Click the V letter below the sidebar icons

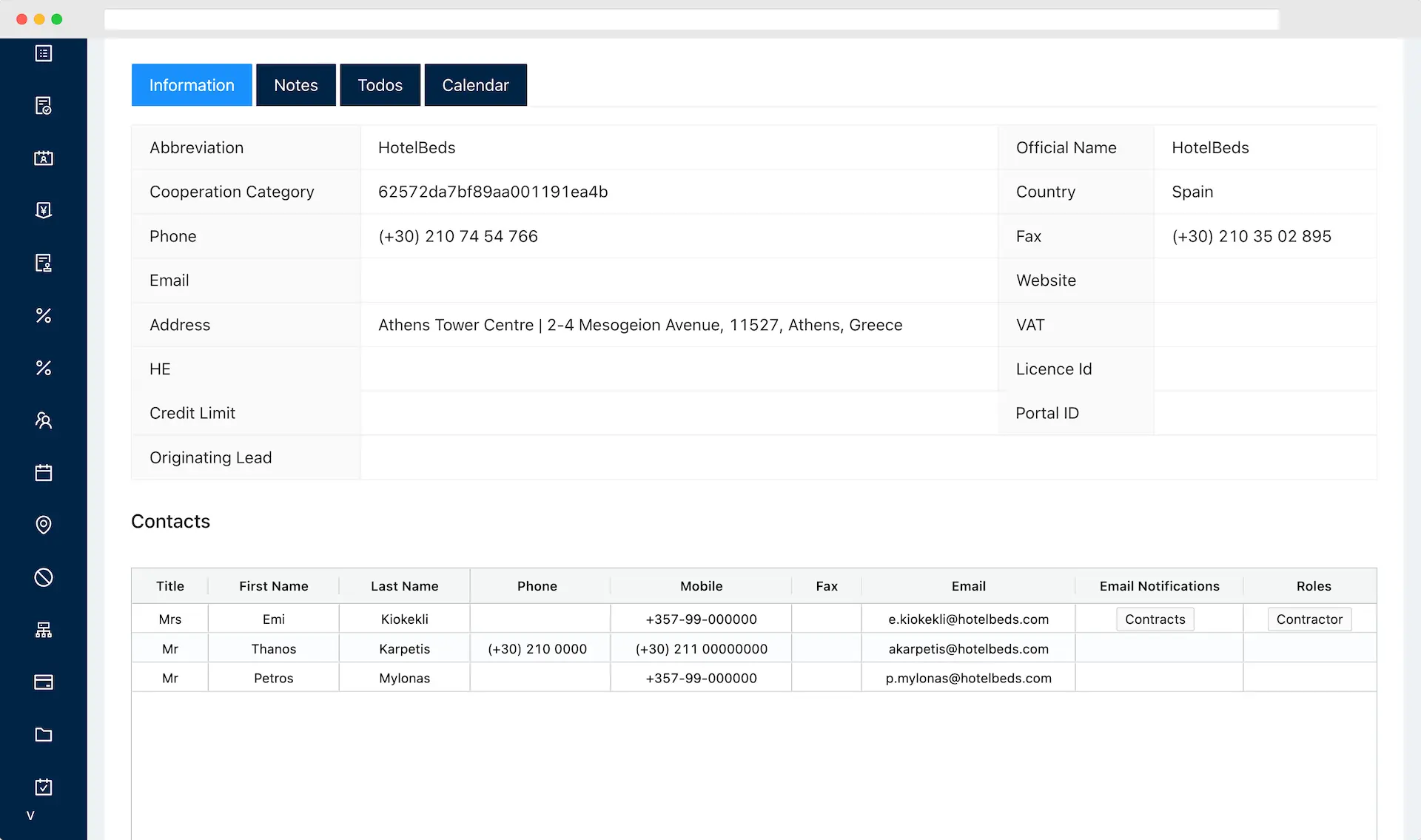point(30,816)
